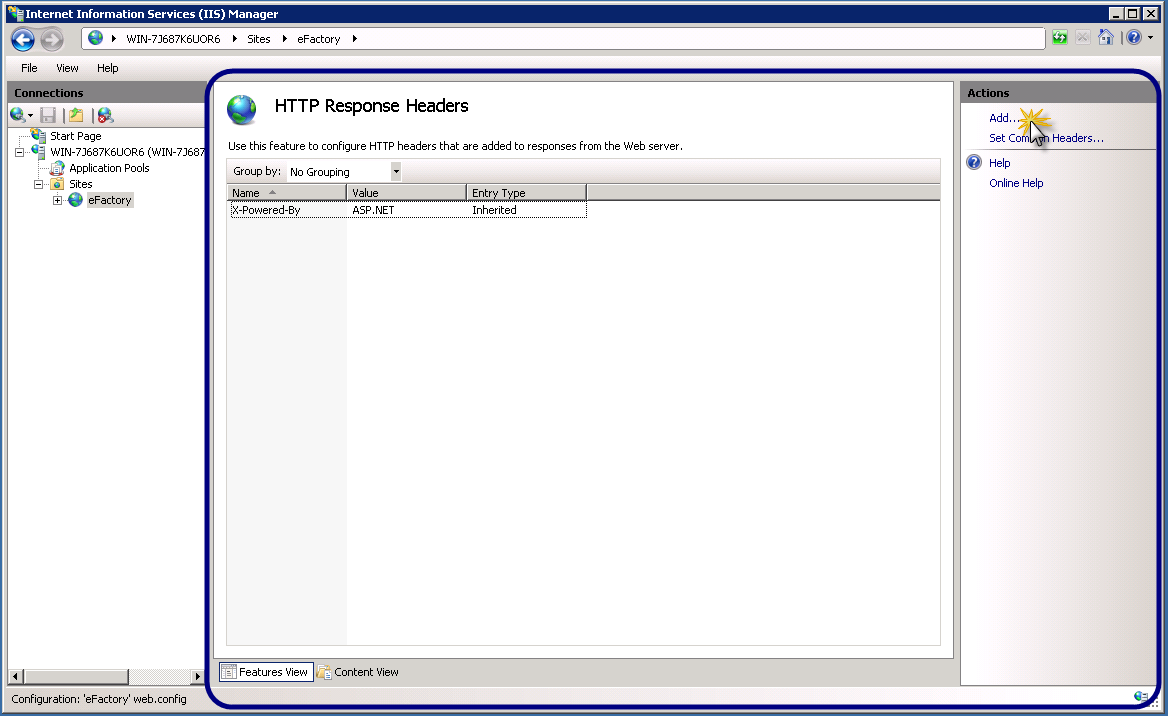The height and width of the screenshot is (716, 1168).
Task: Click the WIN-7J687K6UOR6 server icon in the tree
Action: [38, 152]
